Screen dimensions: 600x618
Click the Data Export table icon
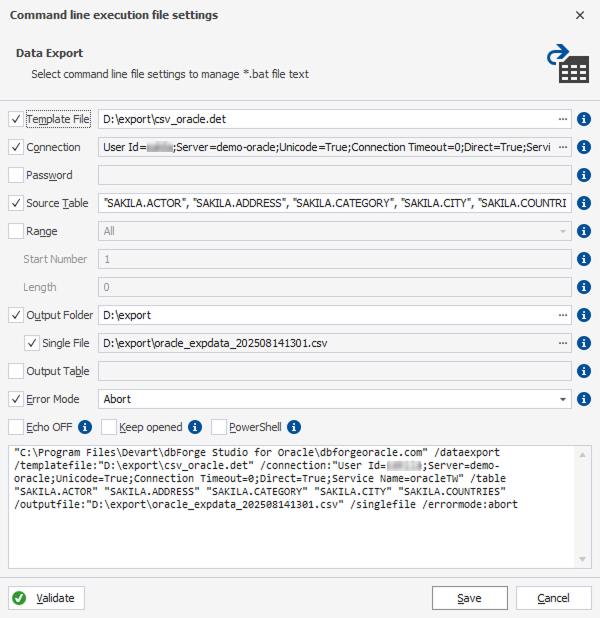pyautogui.click(x=568, y=64)
